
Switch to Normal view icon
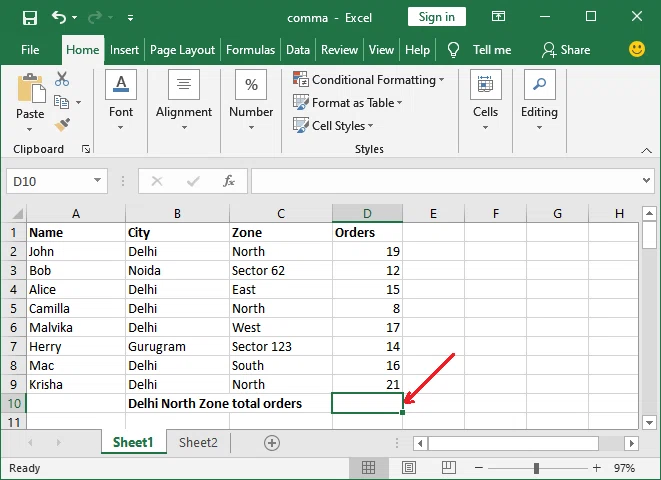point(368,467)
